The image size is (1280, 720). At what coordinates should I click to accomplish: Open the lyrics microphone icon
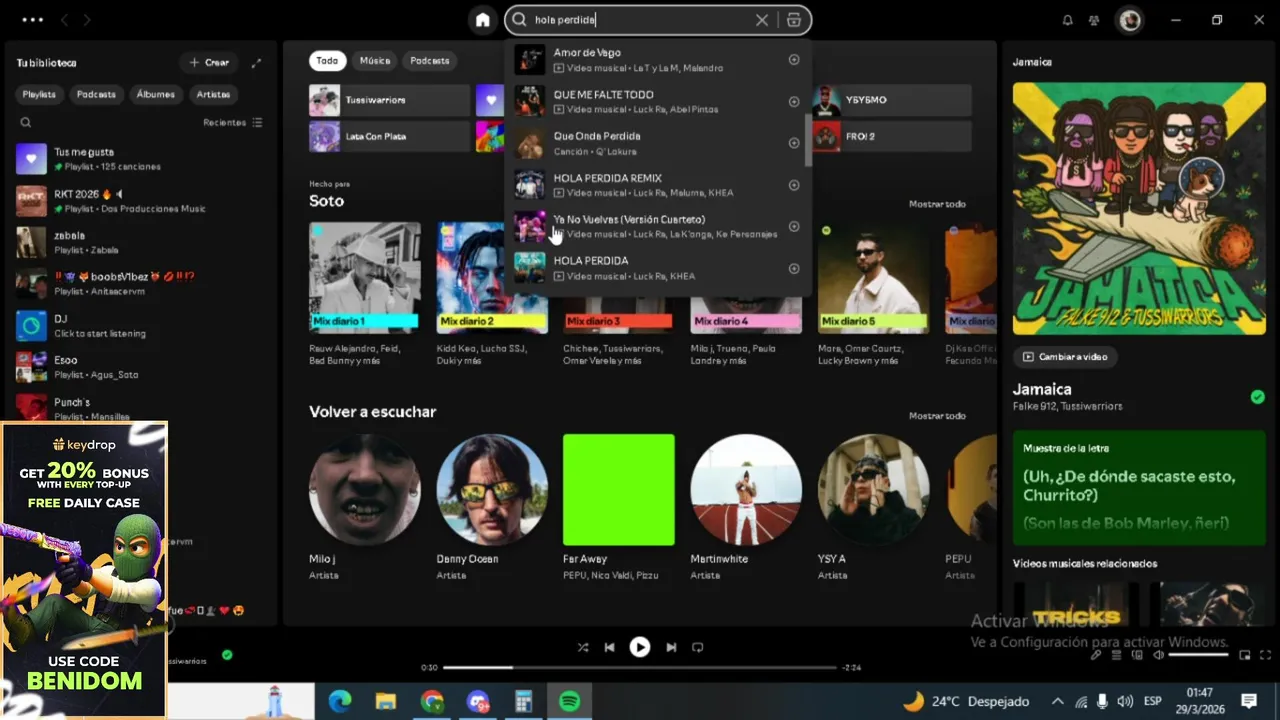(1096, 655)
